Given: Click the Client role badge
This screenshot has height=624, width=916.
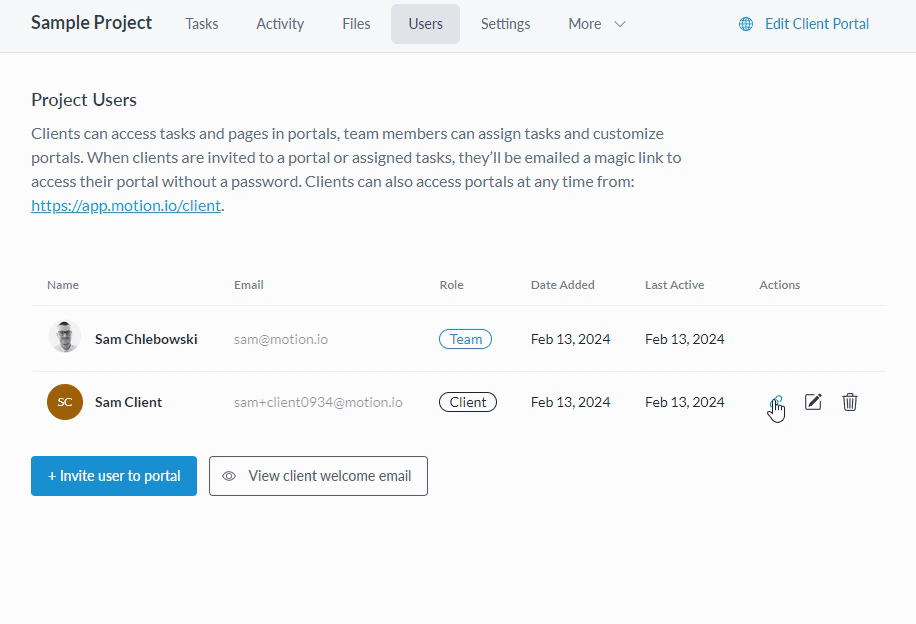Looking at the screenshot, I should 467,402.
